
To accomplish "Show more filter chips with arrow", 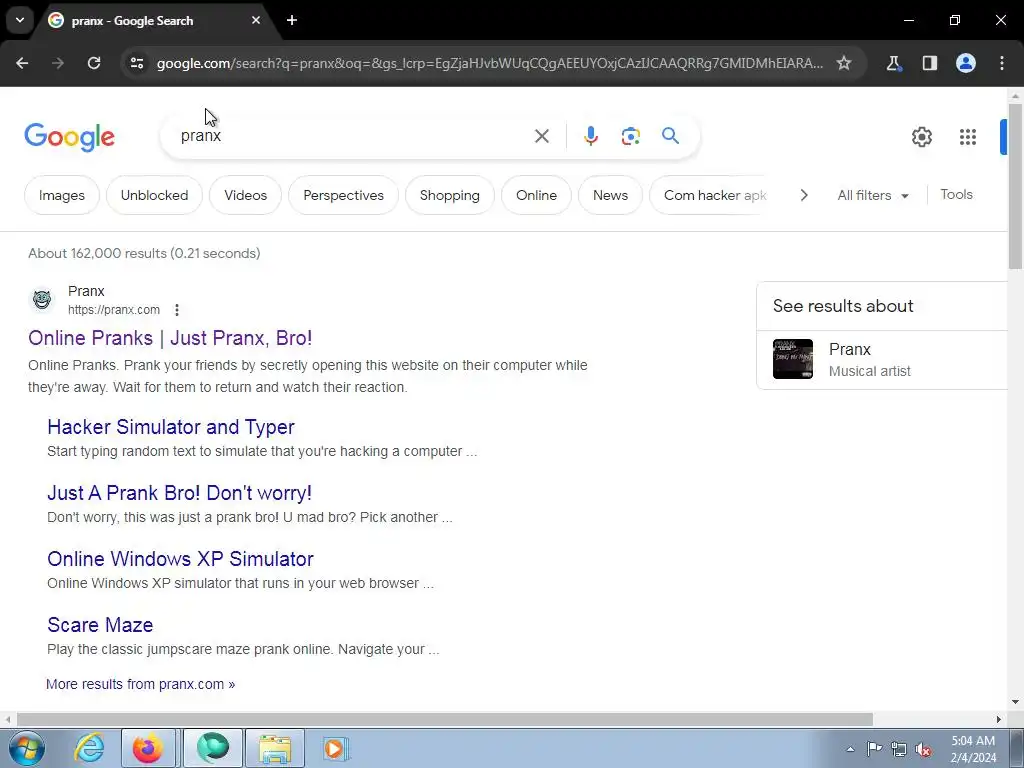I will point(804,195).
